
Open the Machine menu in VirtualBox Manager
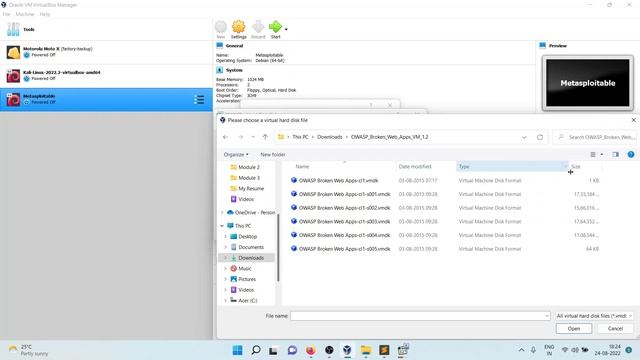pos(25,14)
